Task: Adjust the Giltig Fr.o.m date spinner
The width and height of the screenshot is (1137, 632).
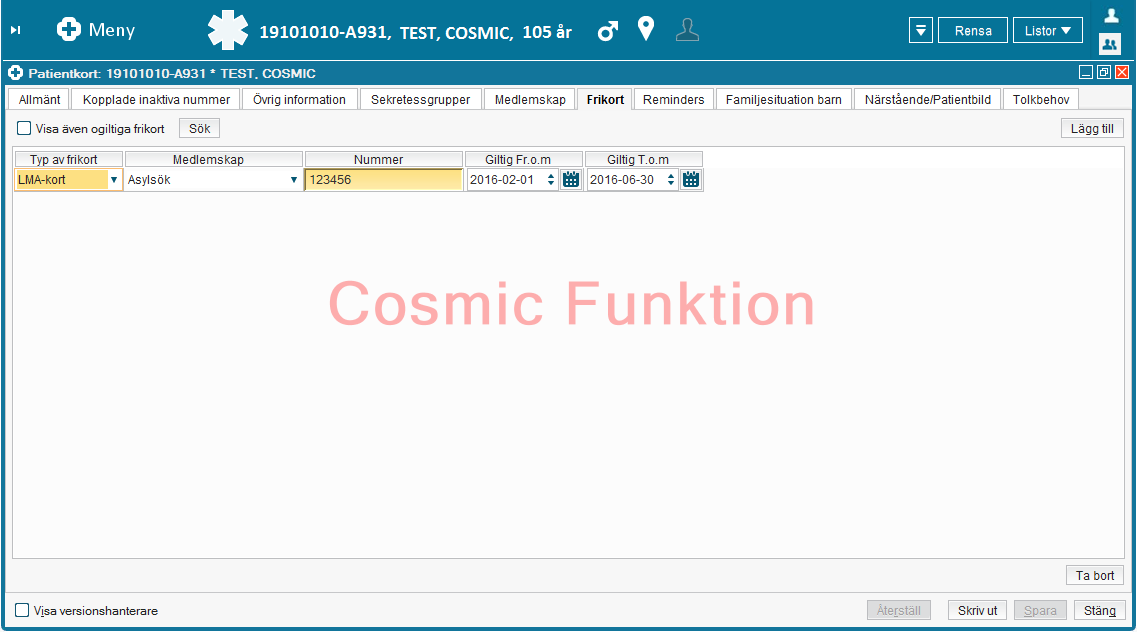Action: point(551,180)
